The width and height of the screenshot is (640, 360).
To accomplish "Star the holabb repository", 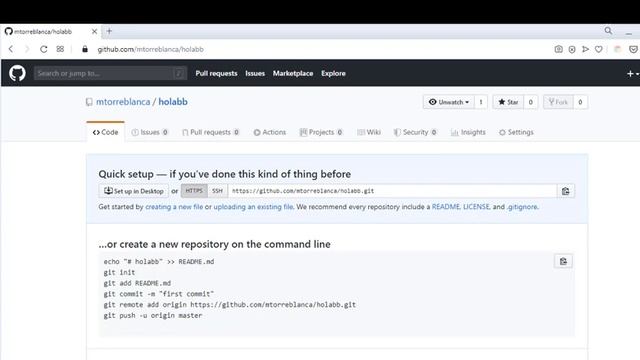I will [x=508, y=102].
